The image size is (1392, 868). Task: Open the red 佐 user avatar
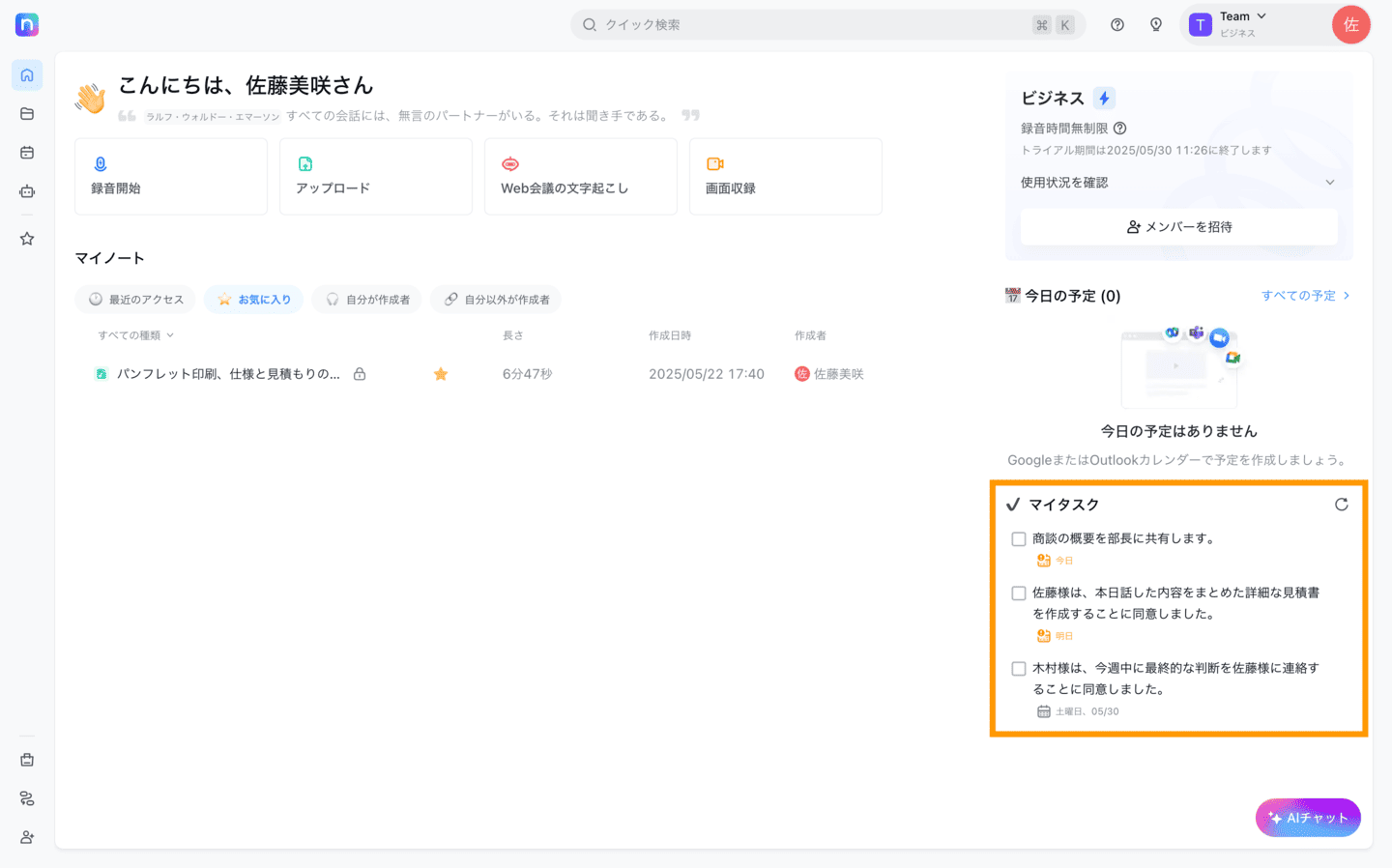[x=1350, y=25]
